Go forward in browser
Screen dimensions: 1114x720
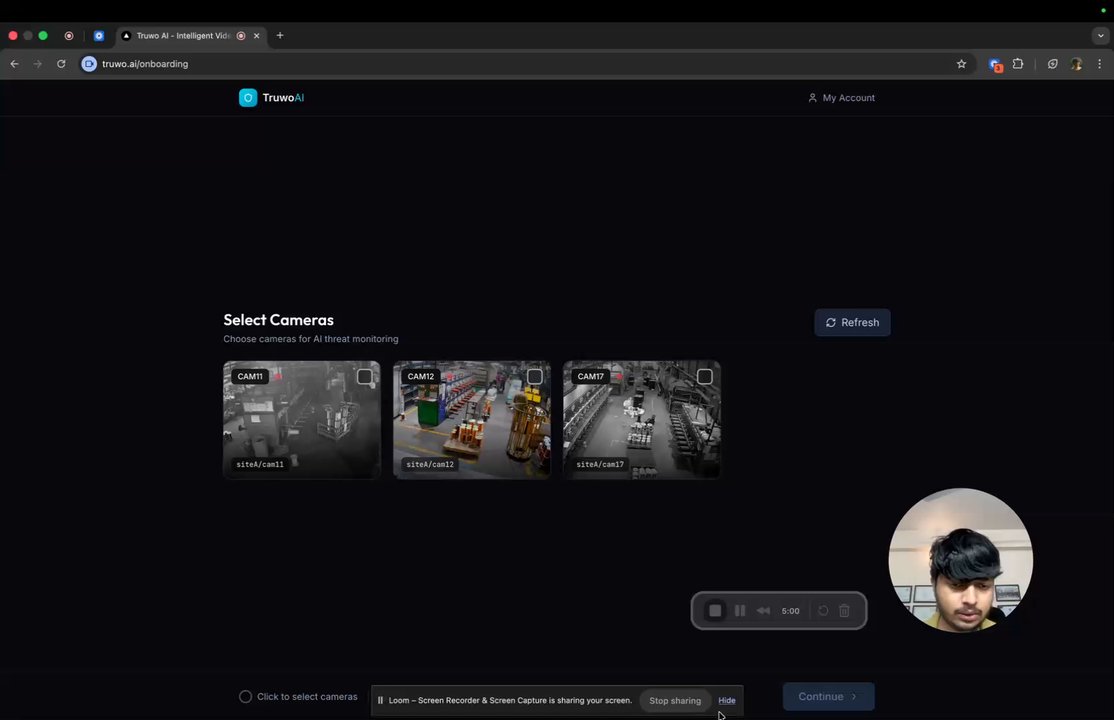point(38,64)
